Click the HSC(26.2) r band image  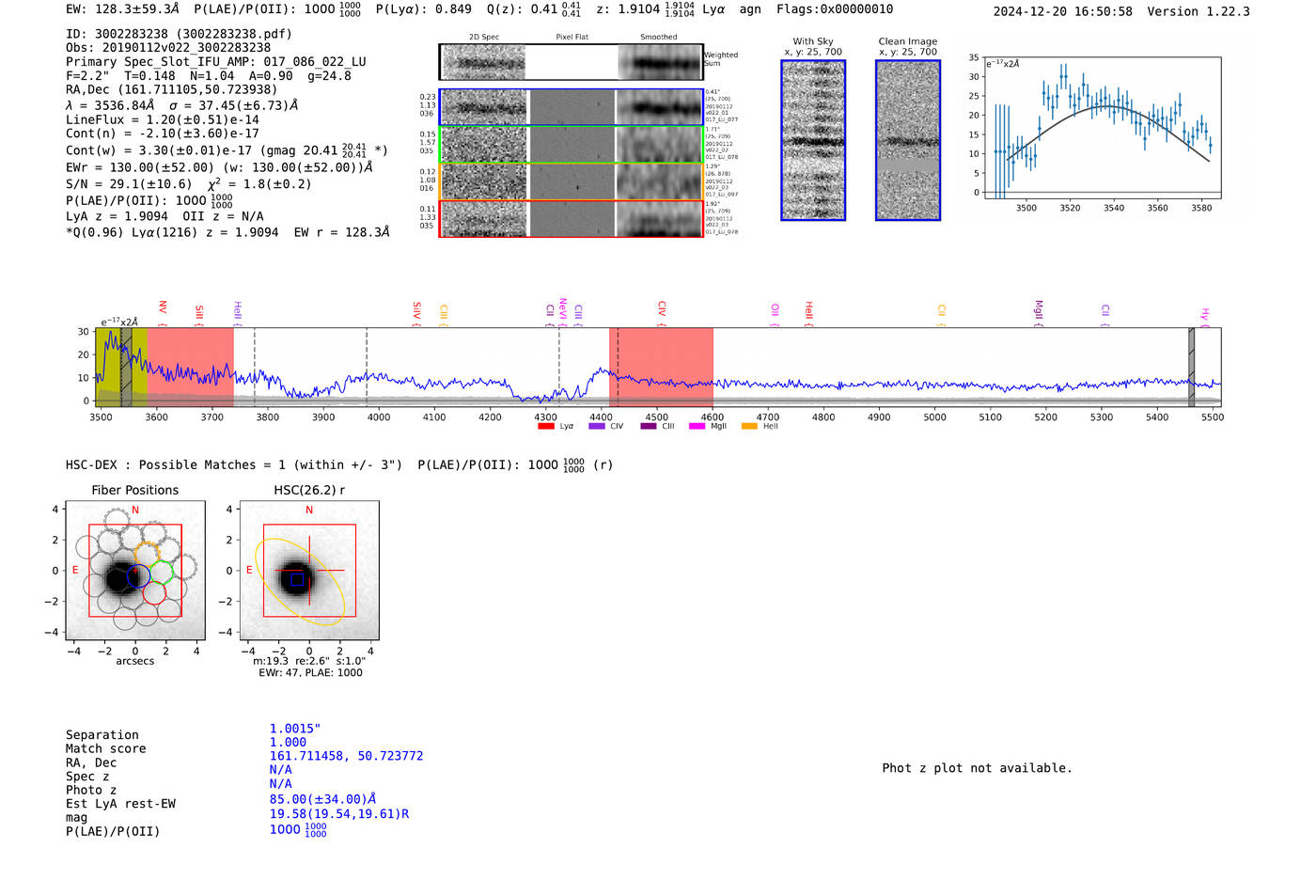(309, 571)
